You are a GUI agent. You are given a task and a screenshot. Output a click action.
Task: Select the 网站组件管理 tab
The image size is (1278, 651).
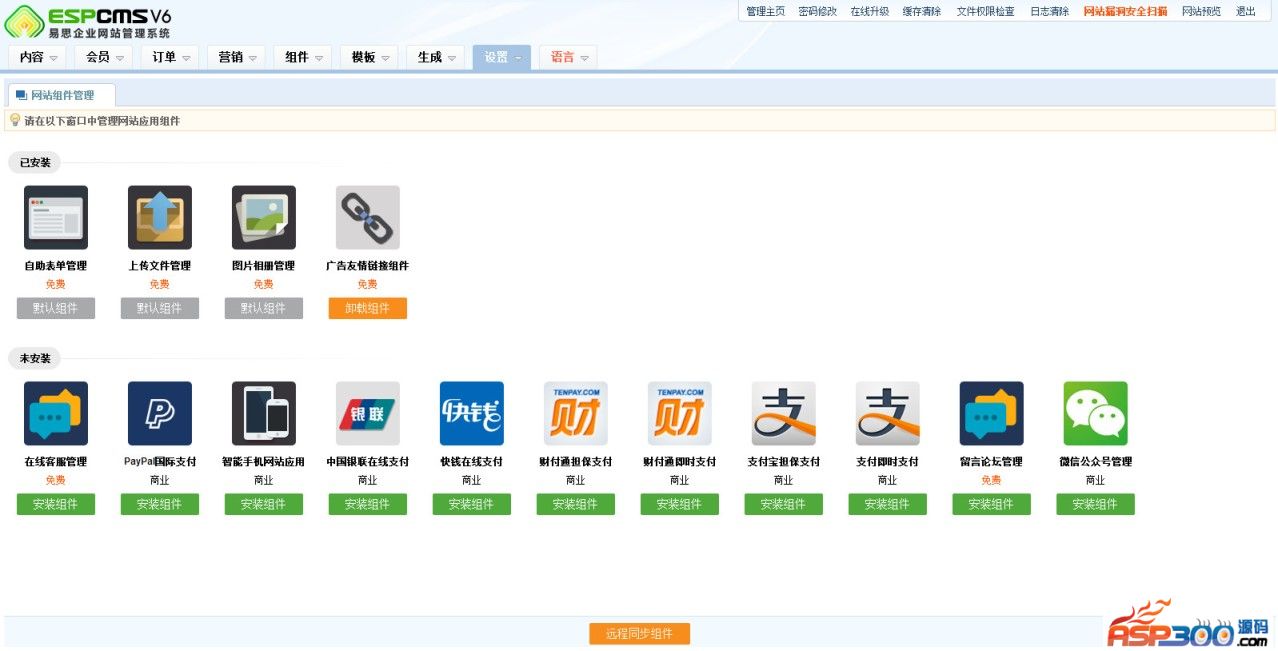[61, 96]
